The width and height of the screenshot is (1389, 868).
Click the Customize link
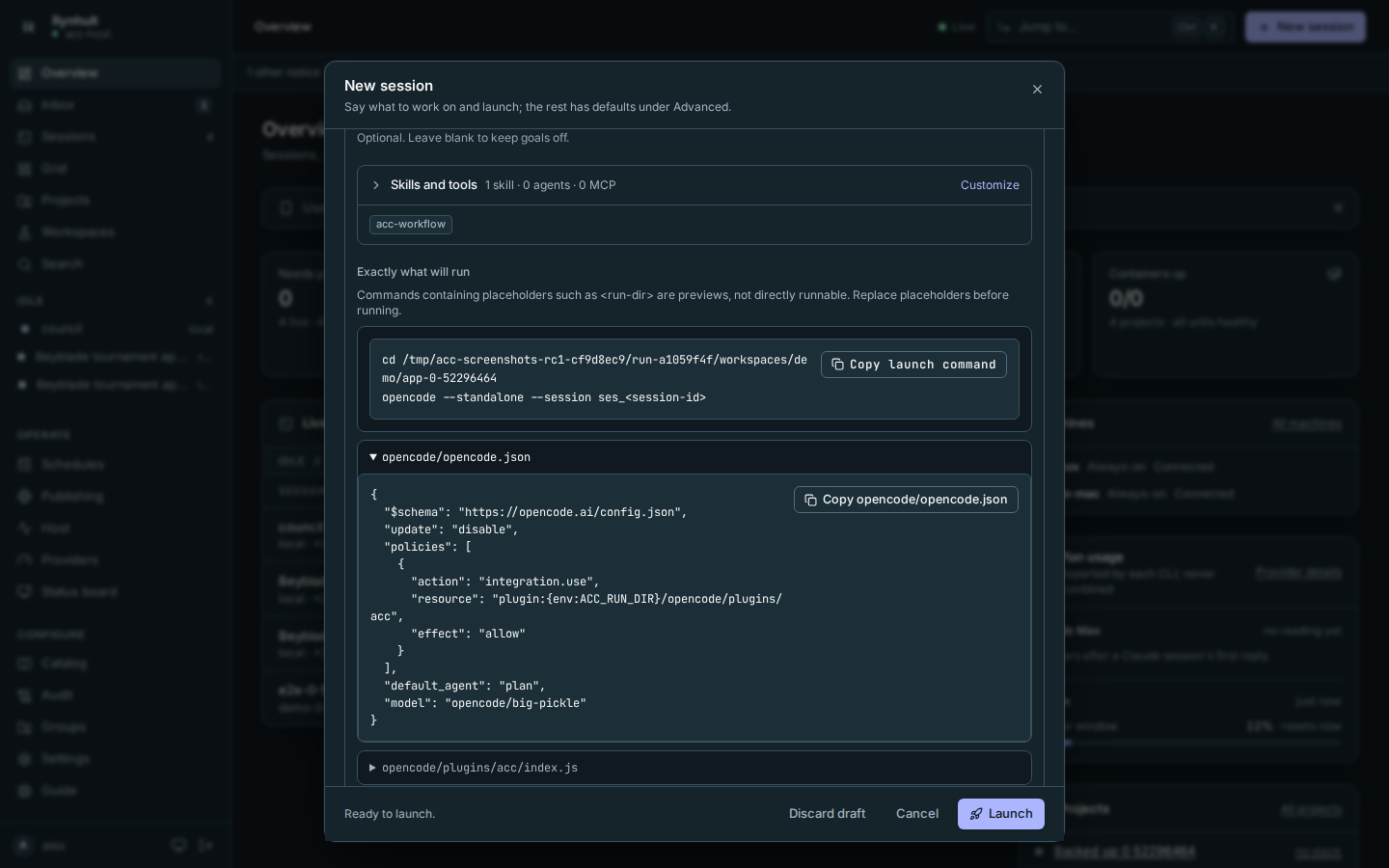[x=990, y=185]
